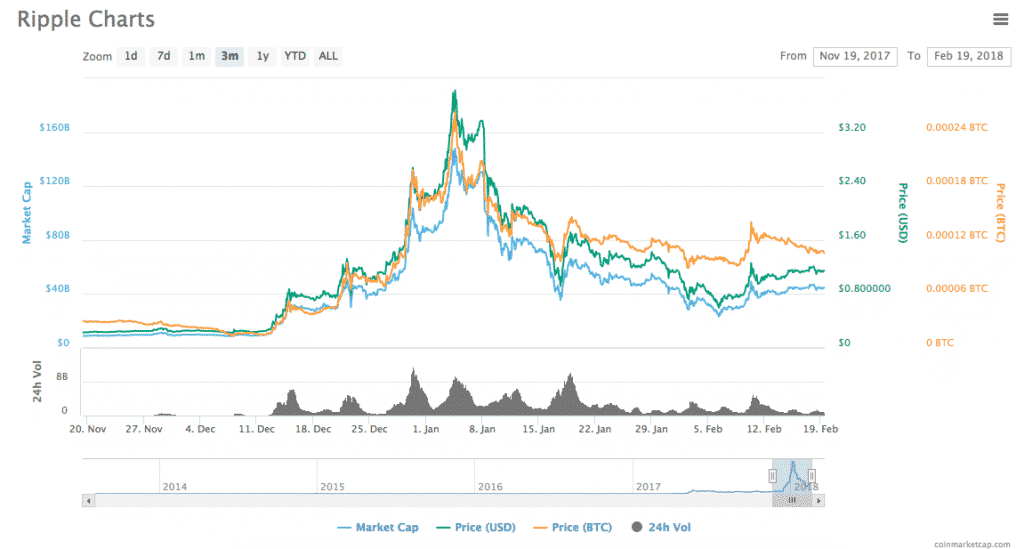
Task: Switch zoom to 1m
Action: 197,56
